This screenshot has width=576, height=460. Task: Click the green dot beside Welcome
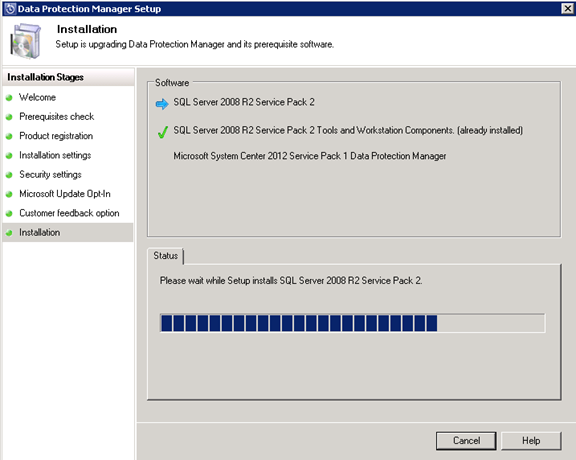coord(10,98)
